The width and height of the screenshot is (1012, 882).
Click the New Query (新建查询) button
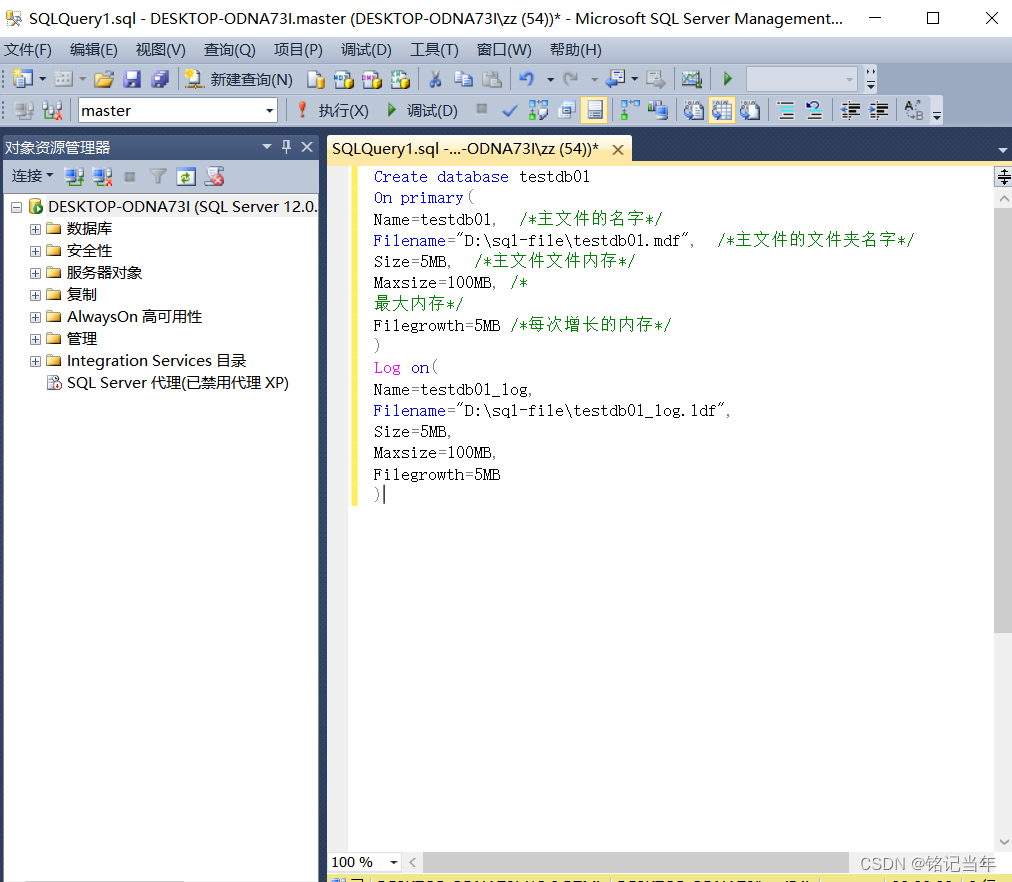pos(239,79)
